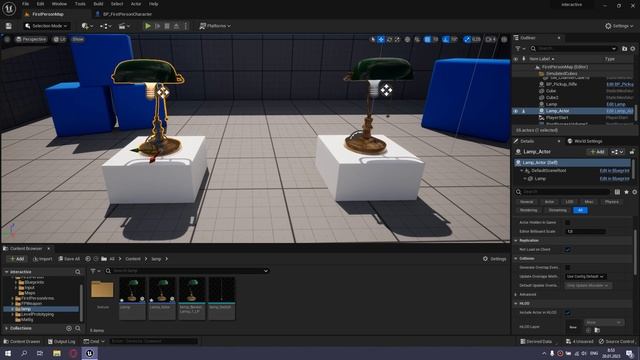The height and width of the screenshot is (360, 640).
Task: Select the LevelPrototyping folder in the tree
Action: coord(37,314)
